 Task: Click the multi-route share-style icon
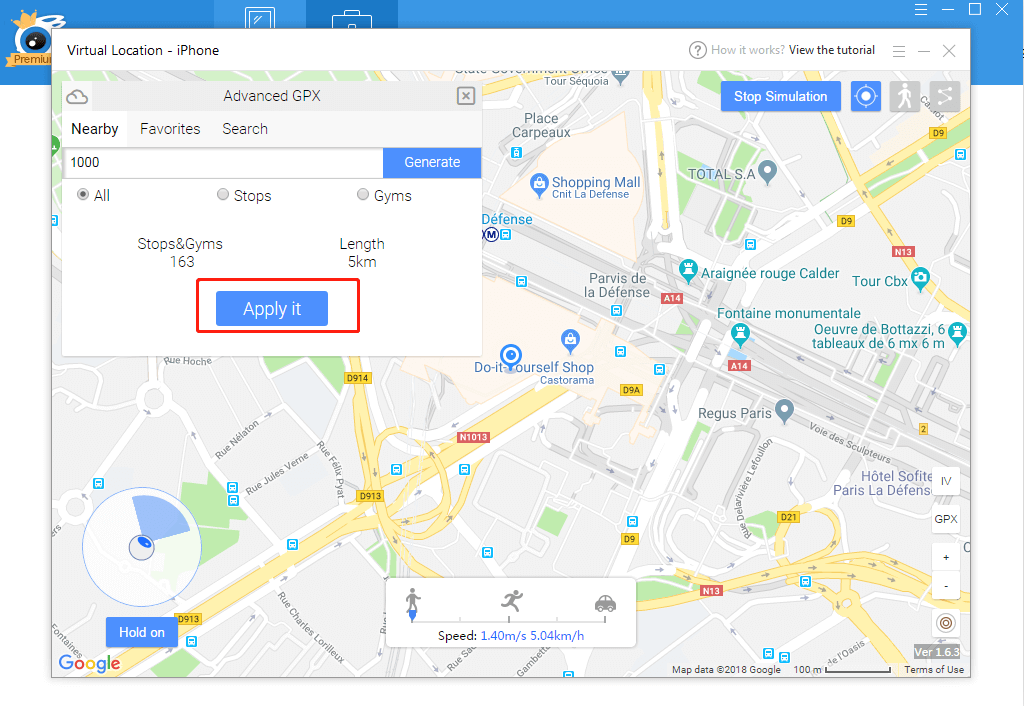point(944,97)
